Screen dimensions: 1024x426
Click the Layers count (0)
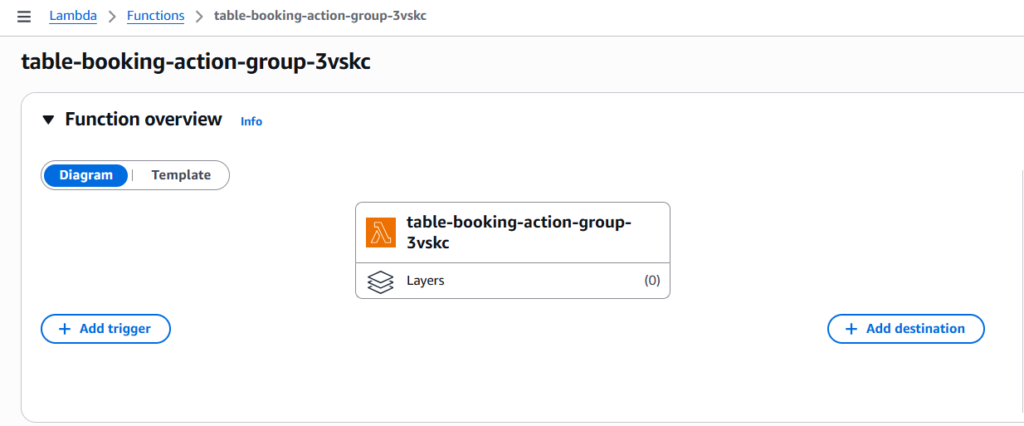click(652, 281)
